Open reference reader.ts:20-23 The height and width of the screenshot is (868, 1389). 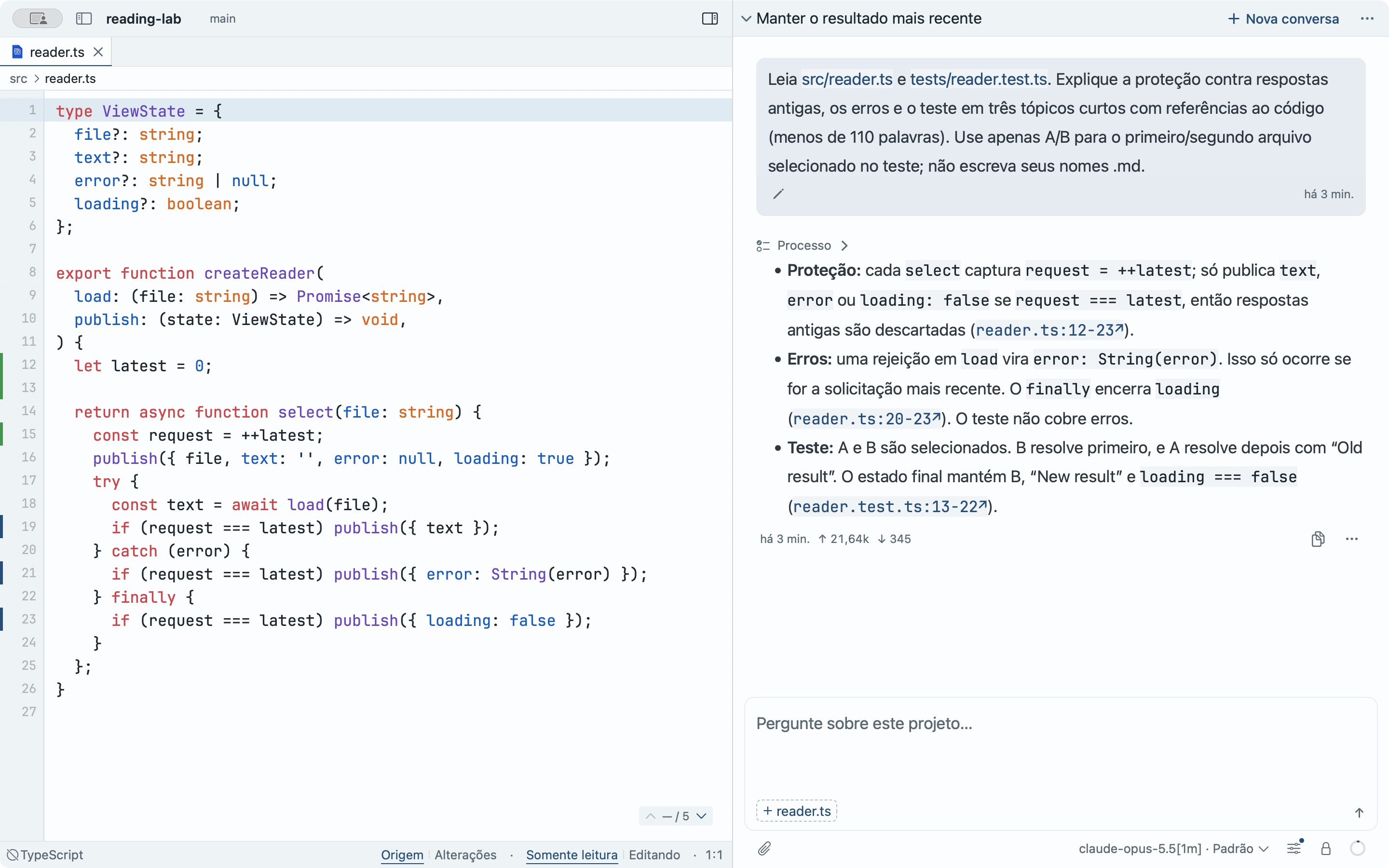[x=867, y=419]
